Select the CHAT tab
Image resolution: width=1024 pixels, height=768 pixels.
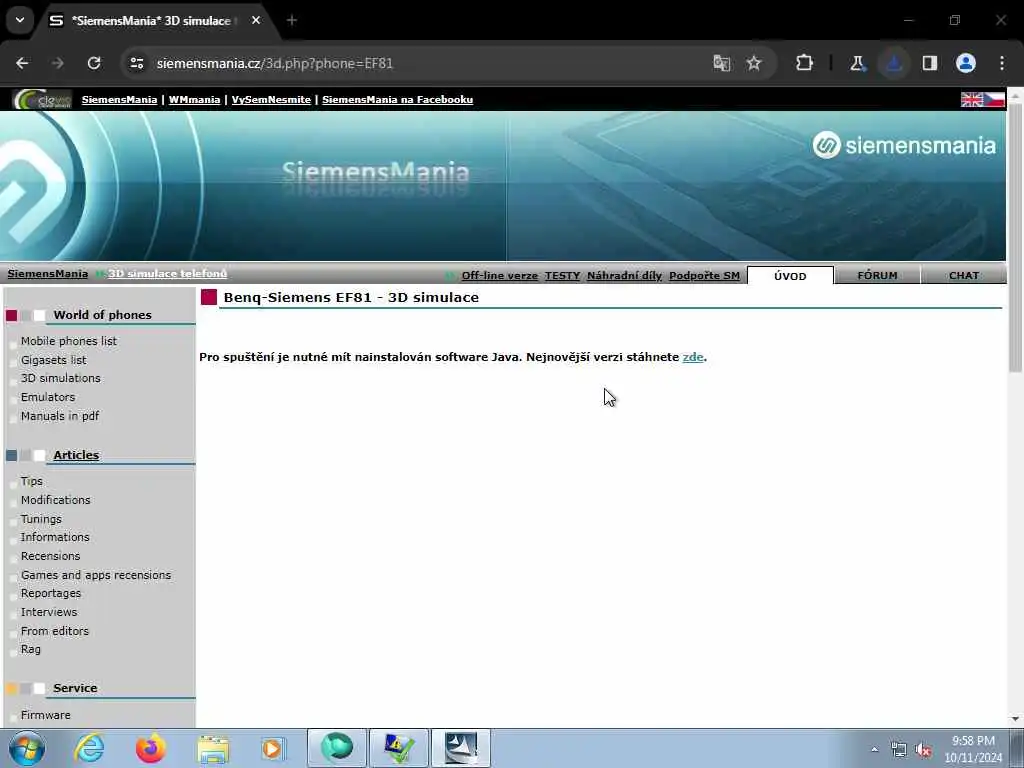coord(963,276)
